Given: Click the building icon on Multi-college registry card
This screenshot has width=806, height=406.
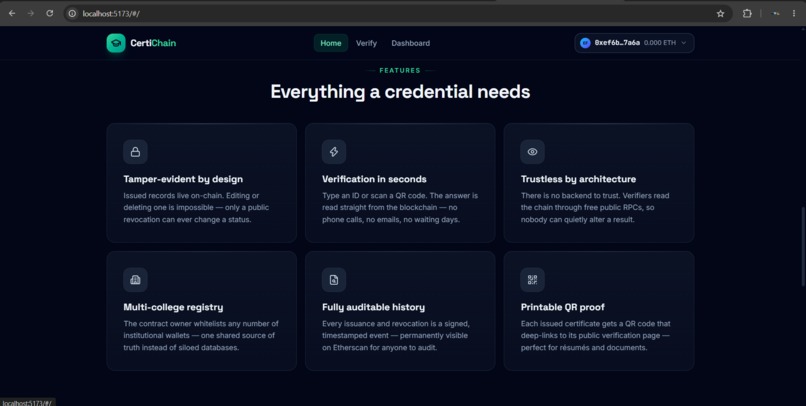Looking at the screenshot, I should tap(135, 280).
